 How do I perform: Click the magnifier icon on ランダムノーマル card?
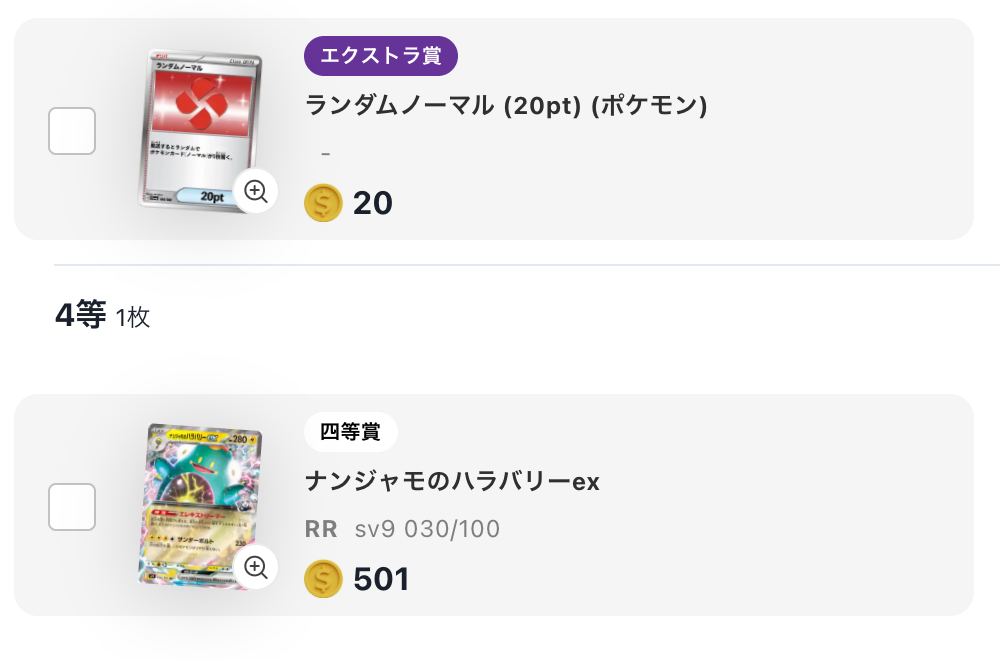tap(256, 192)
